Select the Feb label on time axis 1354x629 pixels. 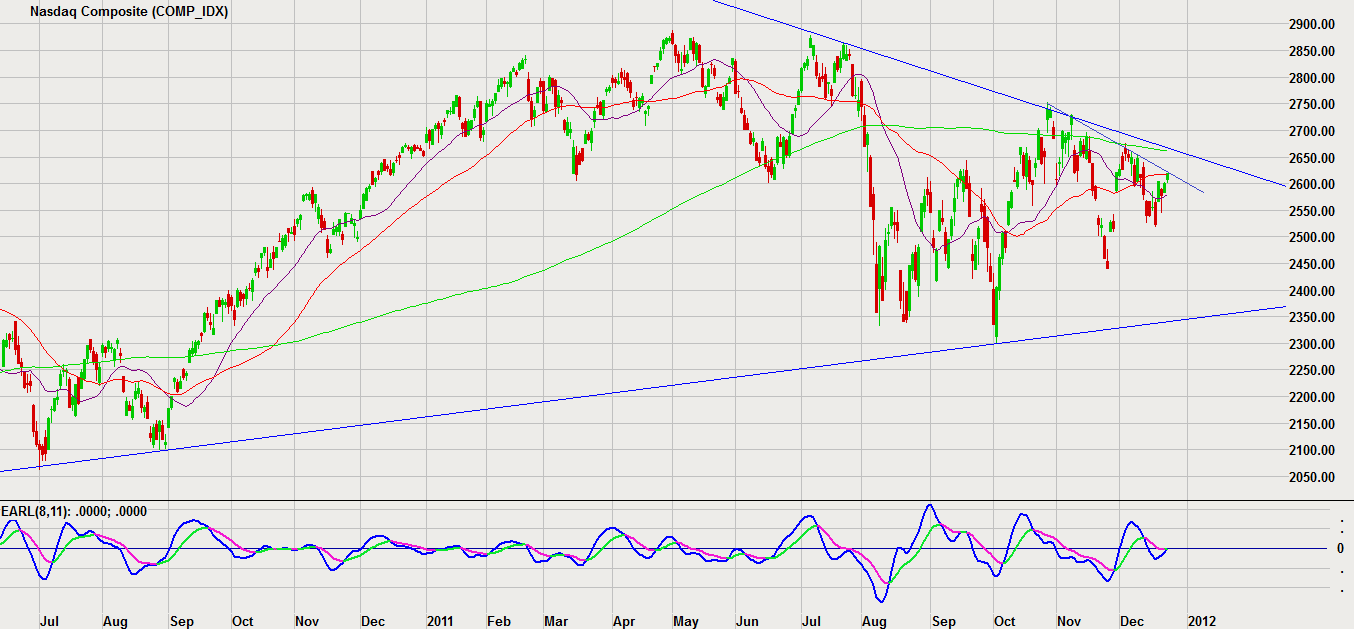click(499, 621)
